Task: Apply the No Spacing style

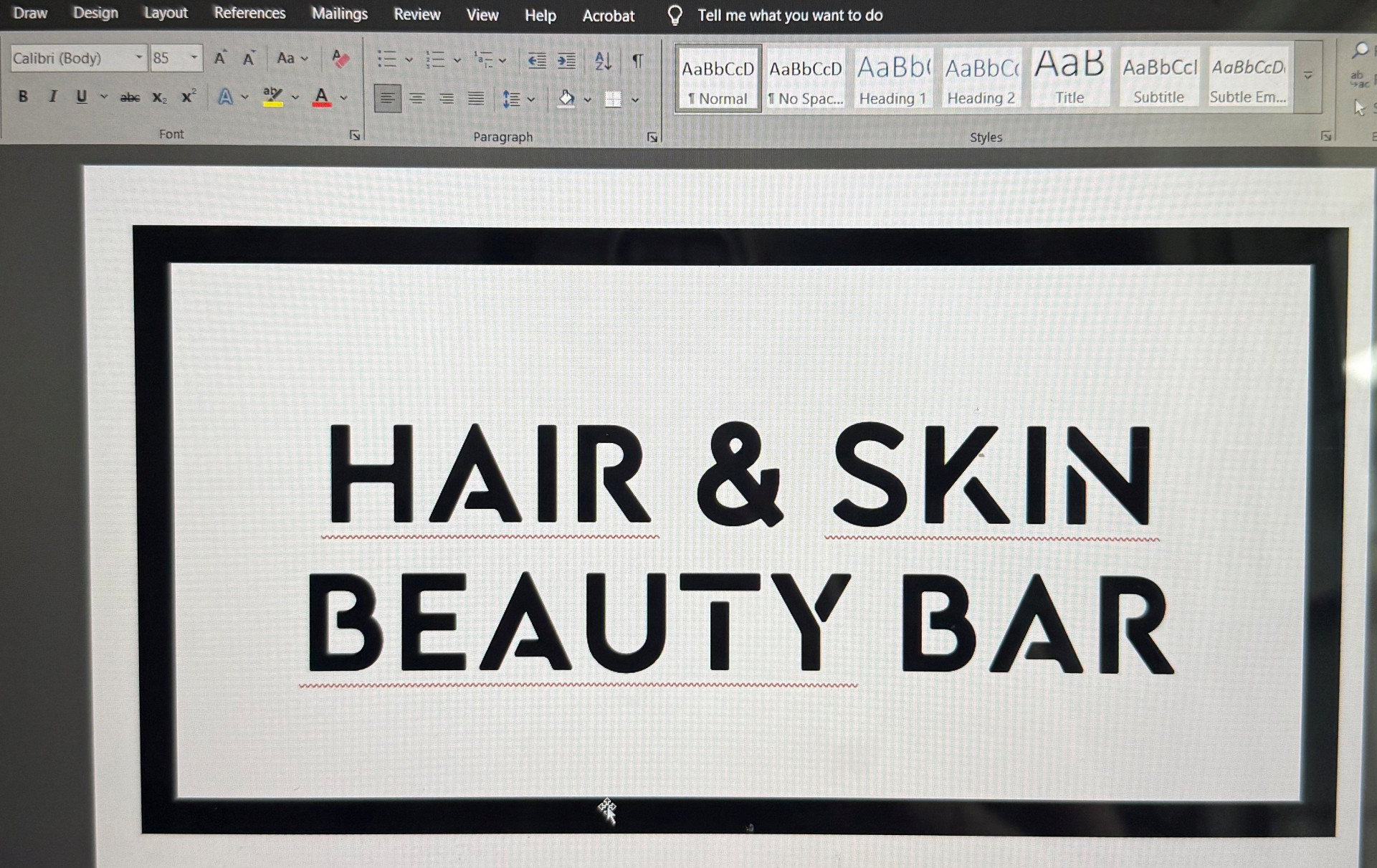Action: 806,78
